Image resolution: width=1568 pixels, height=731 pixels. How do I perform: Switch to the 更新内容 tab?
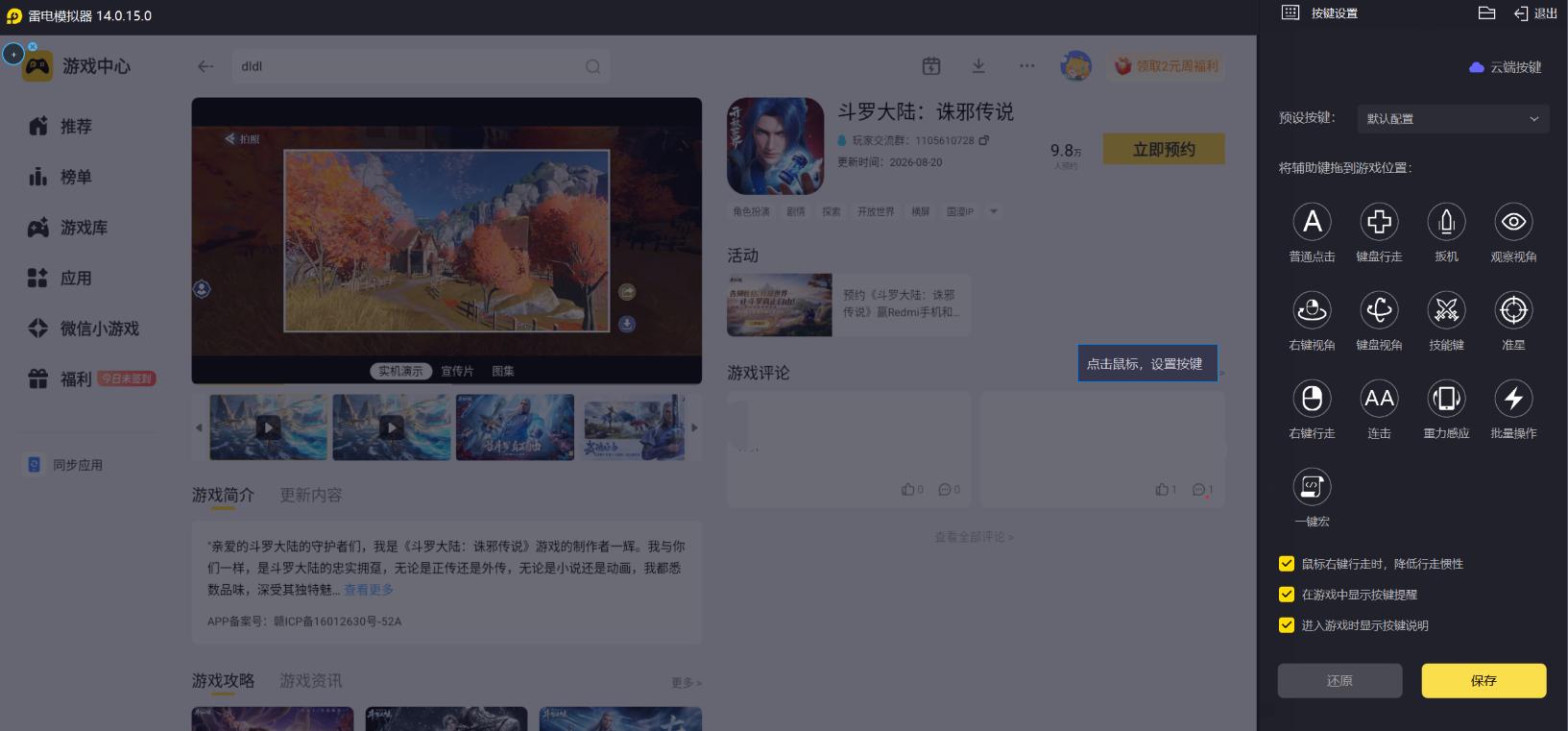coord(311,496)
